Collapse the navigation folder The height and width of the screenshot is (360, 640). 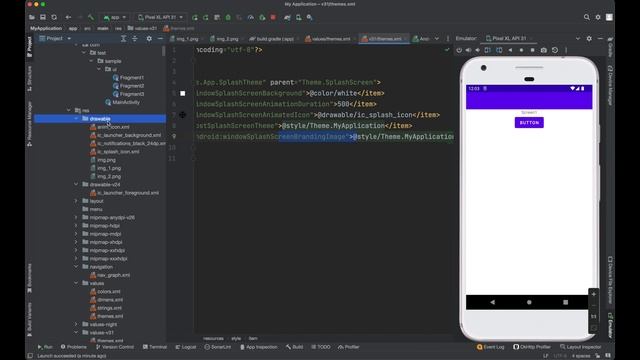pos(76,267)
